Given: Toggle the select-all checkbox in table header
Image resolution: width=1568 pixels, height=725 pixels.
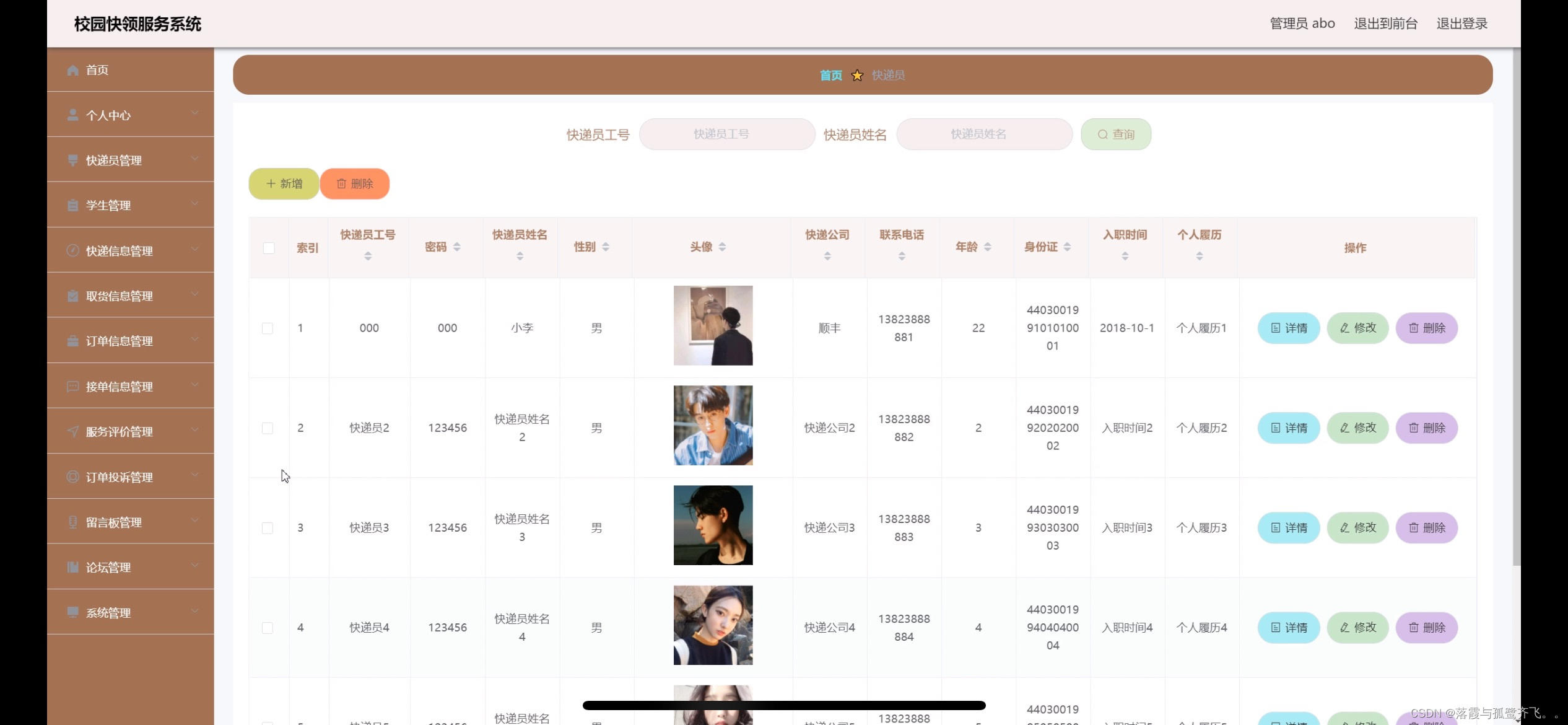Looking at the screenshot, I should pos(269,248).
